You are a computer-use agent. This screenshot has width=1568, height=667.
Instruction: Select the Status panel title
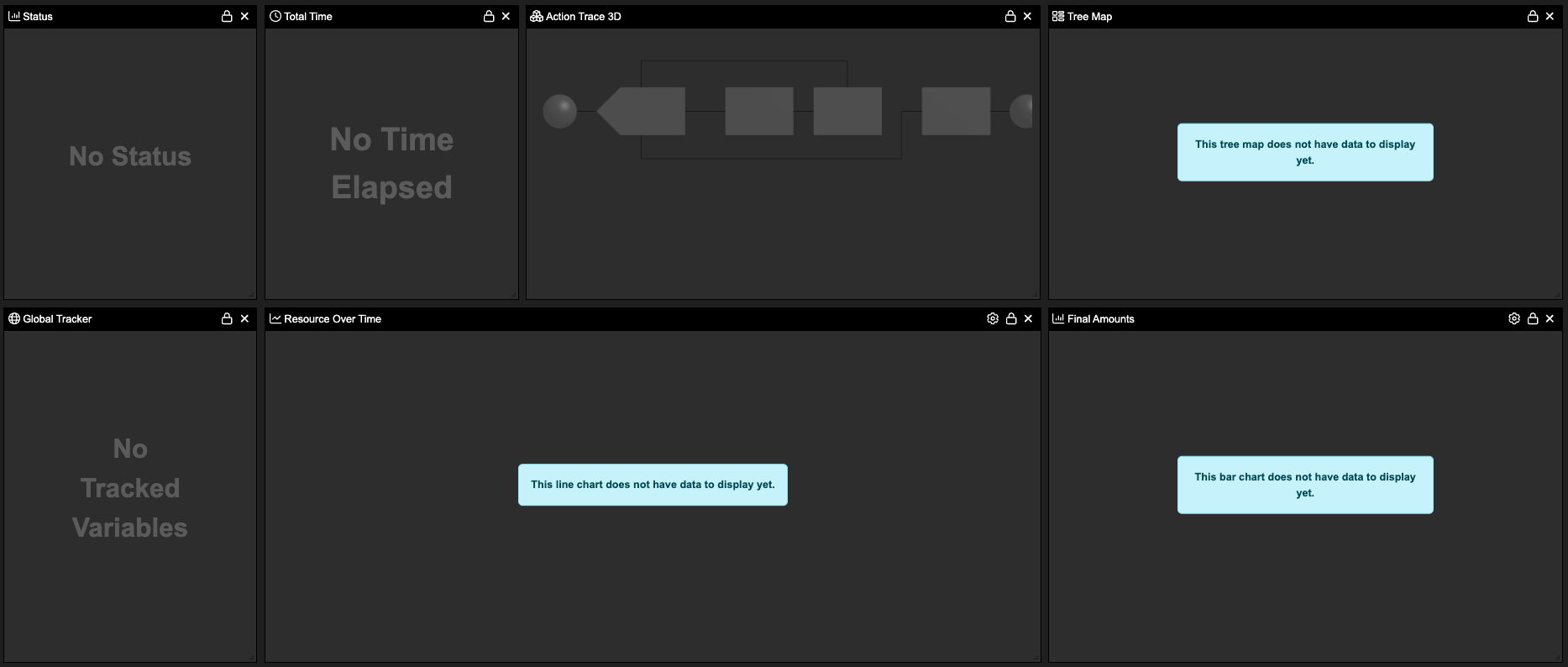tap(38, 16)
